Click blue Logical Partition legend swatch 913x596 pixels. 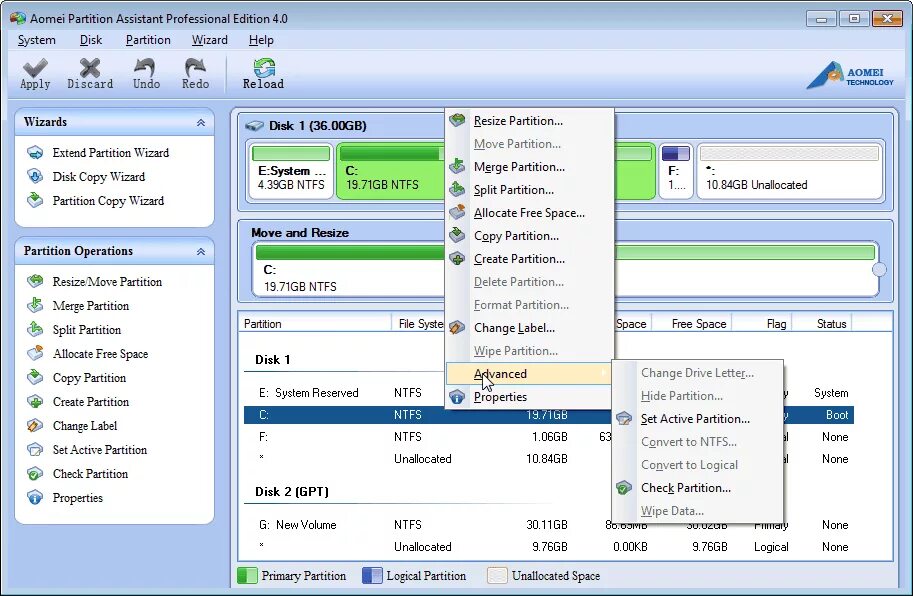pyautogui.click(x=372, y=576)
